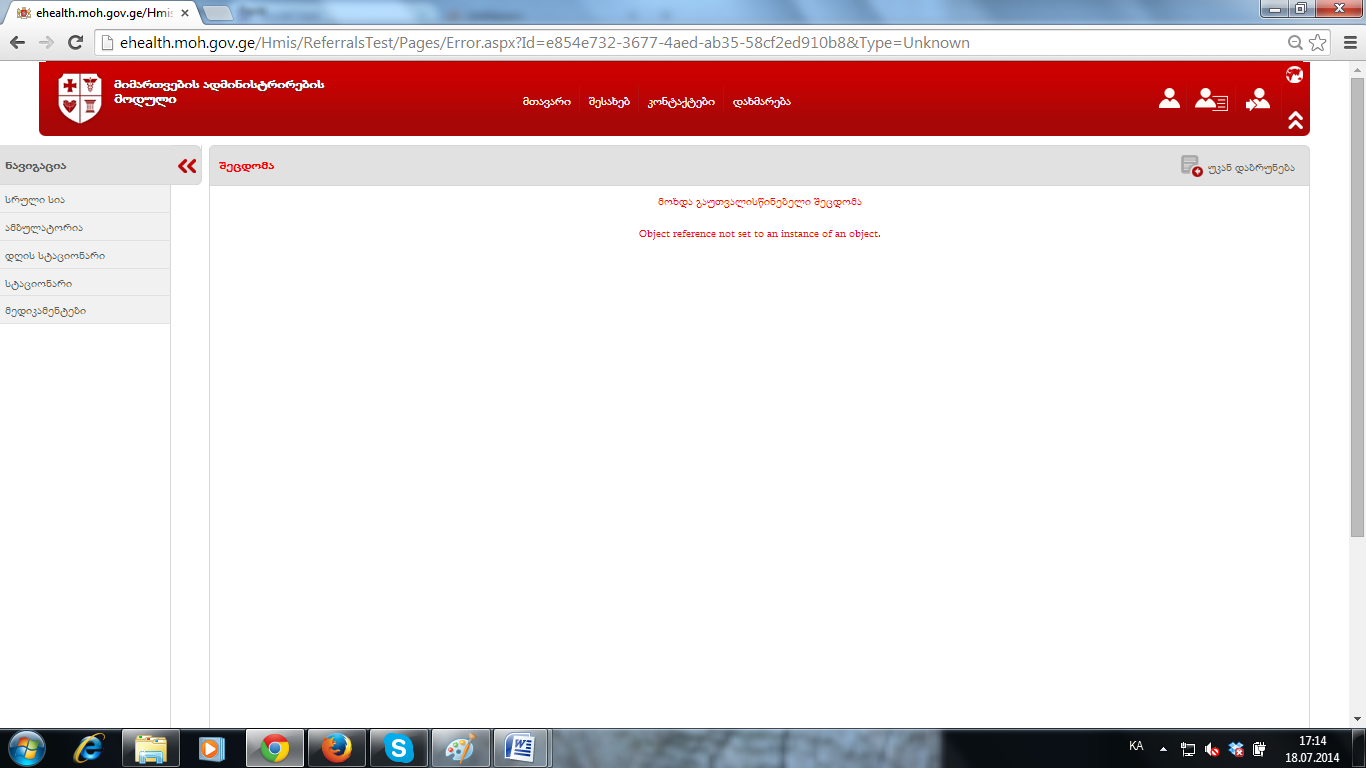
Task: Click the user with arrow icon
Action: pos(1257,99)
